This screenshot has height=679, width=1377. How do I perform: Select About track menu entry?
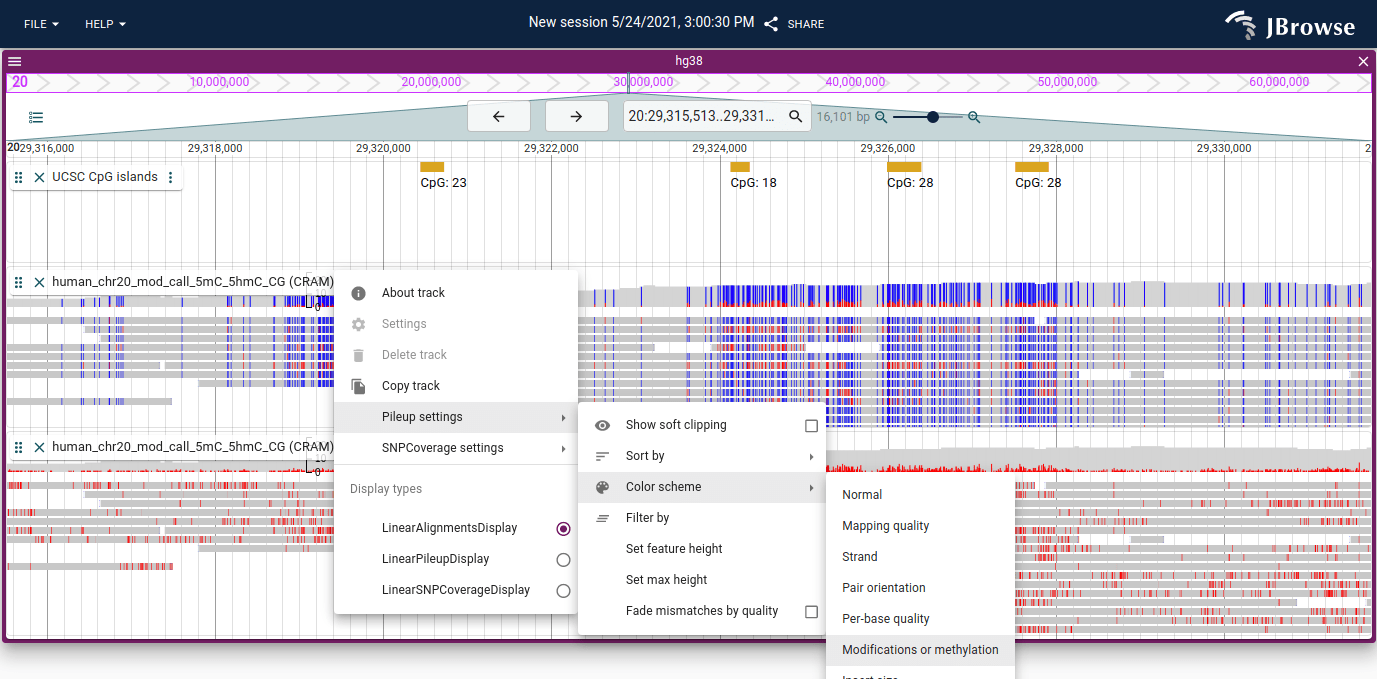point(456,293)
